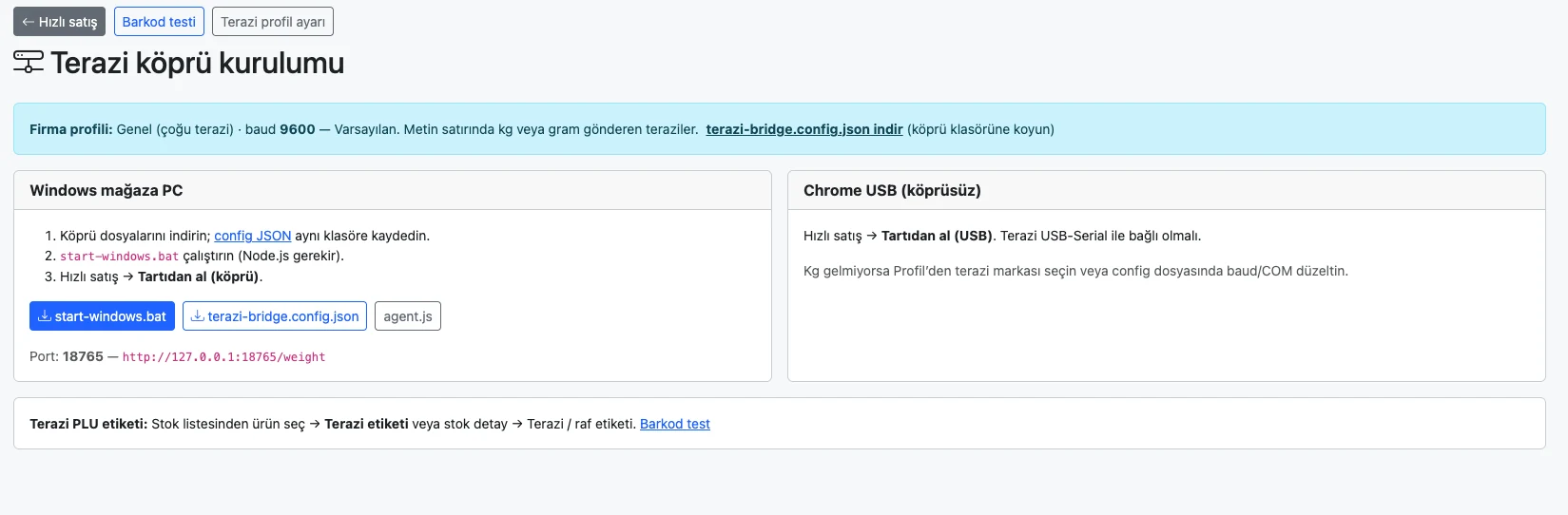
Task: Click the bold Terazi etiketi text in footer
Action: click(x=366, y=424)
